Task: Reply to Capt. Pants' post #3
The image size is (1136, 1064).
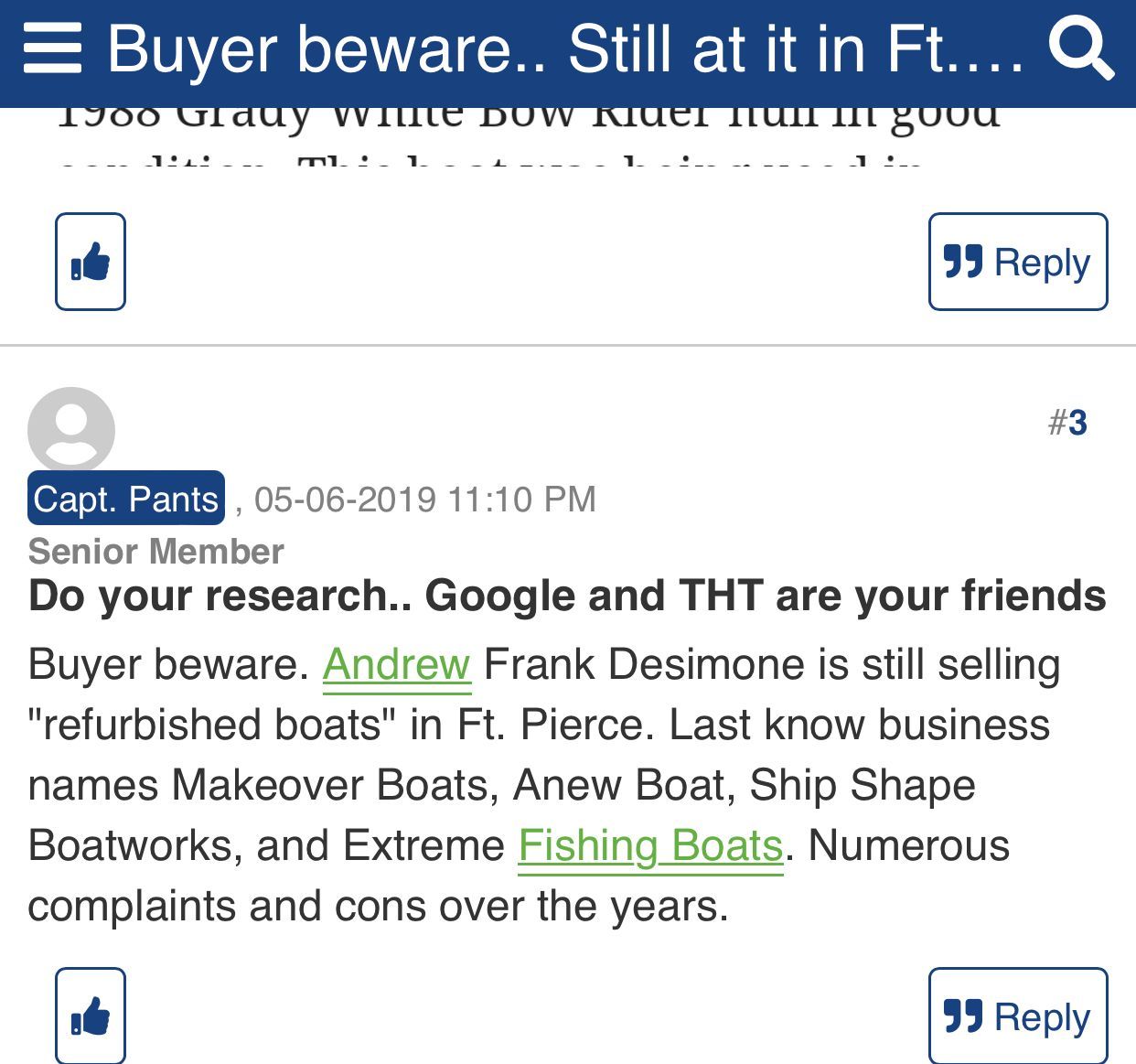Action: tap(1017, 1016)
